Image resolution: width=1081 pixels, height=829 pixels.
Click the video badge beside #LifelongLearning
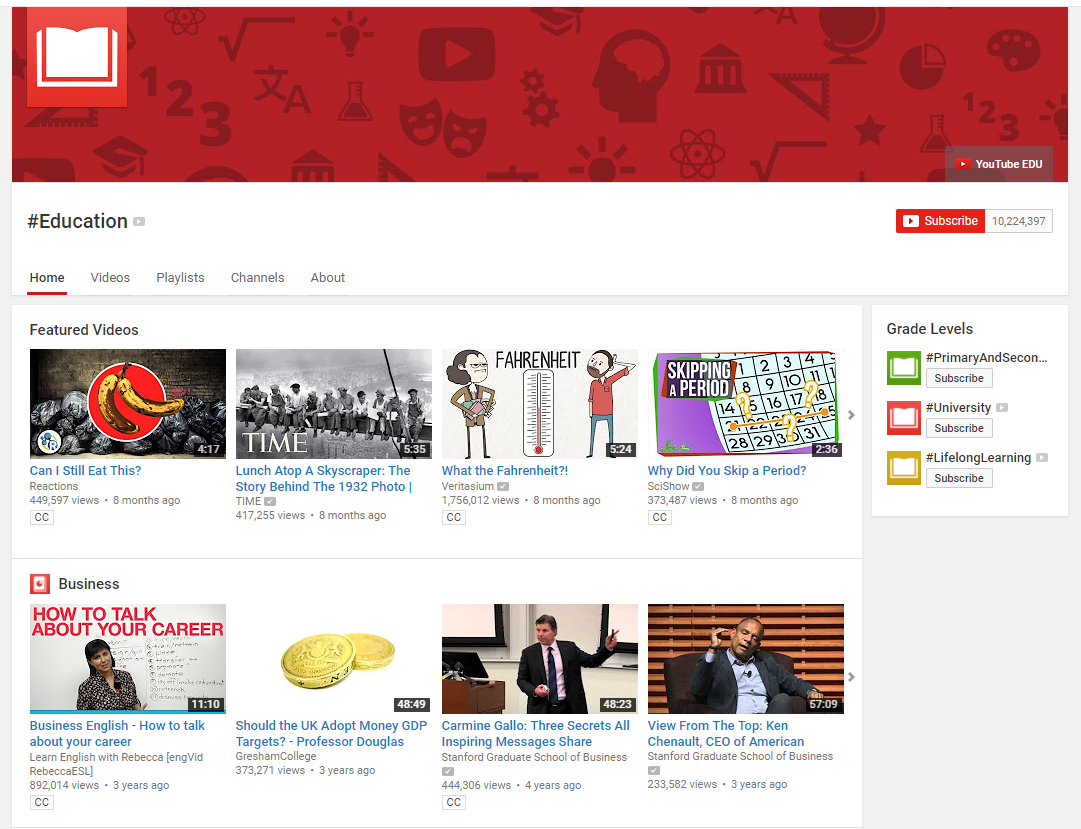1042,457
